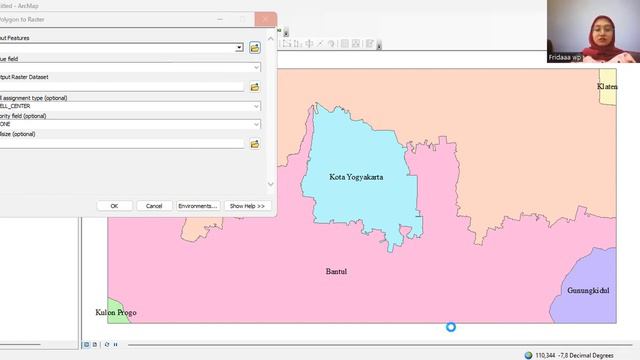Open the Value field dropdown
The height and width of the screenshot is (360, 640).
pos(256,67)
